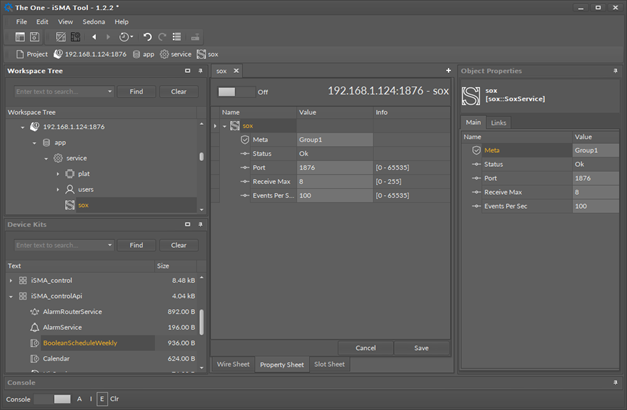Click the Port value field in Property Sheet

point(333,168)
